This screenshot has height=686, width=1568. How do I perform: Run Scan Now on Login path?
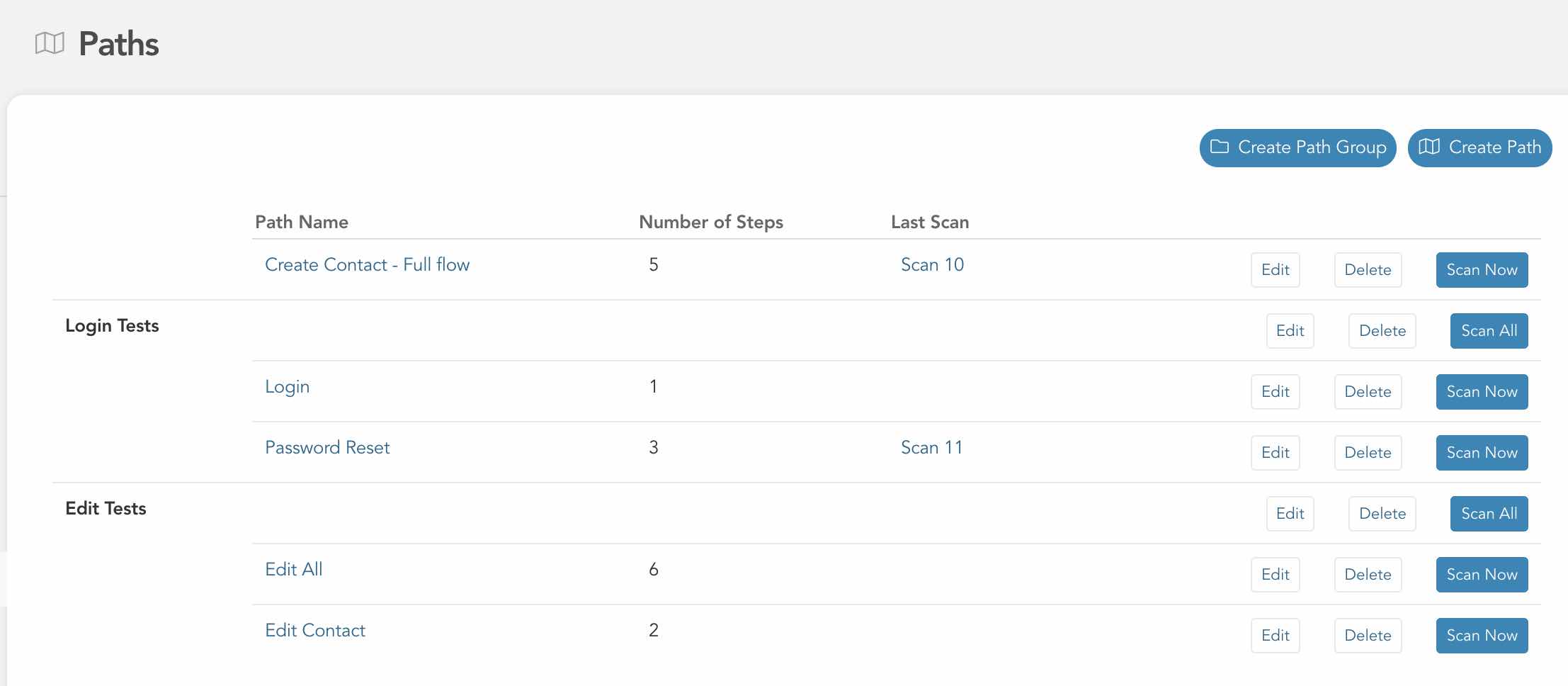click(1482, 392)
